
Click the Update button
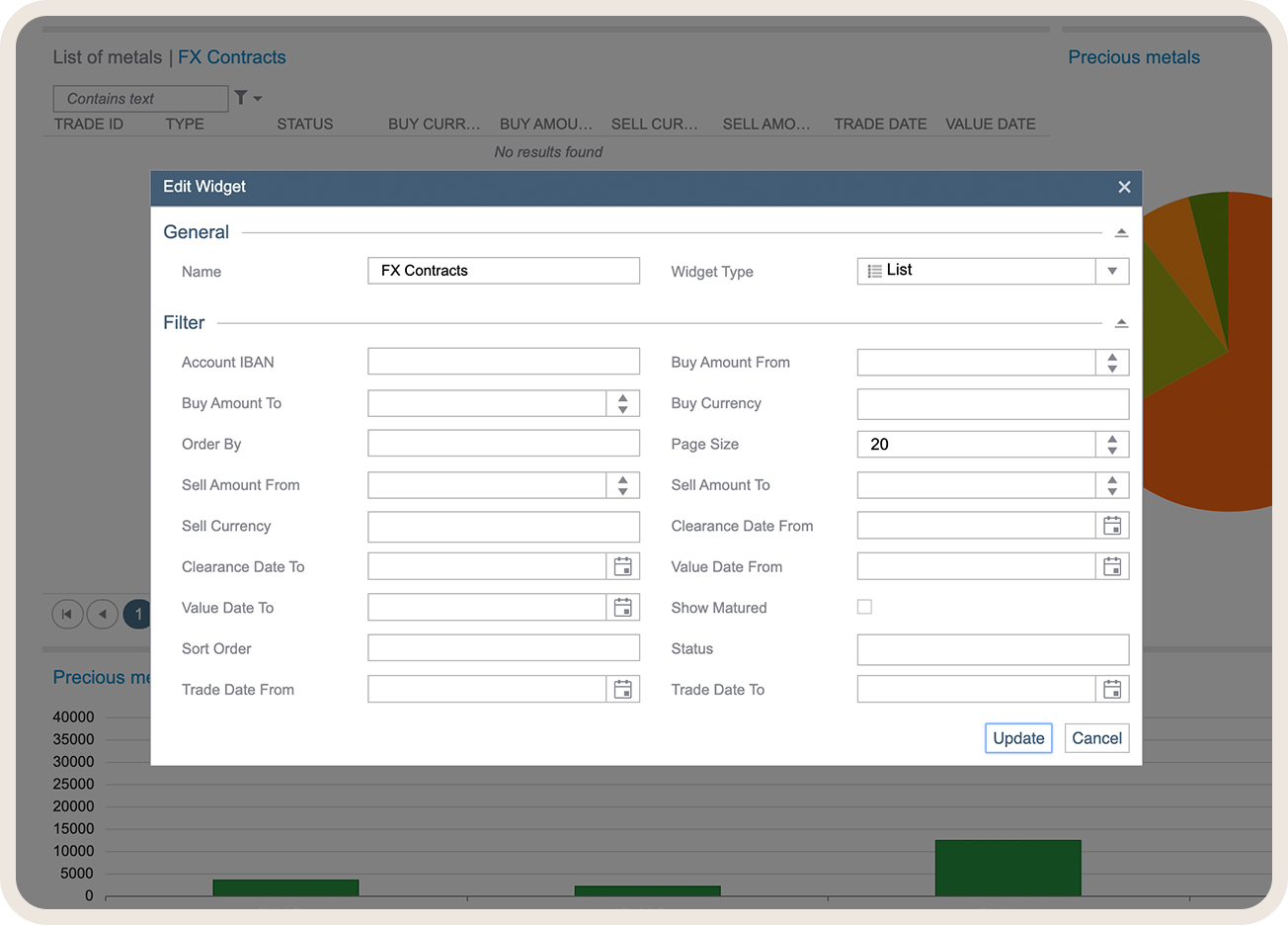point(1018,738)
